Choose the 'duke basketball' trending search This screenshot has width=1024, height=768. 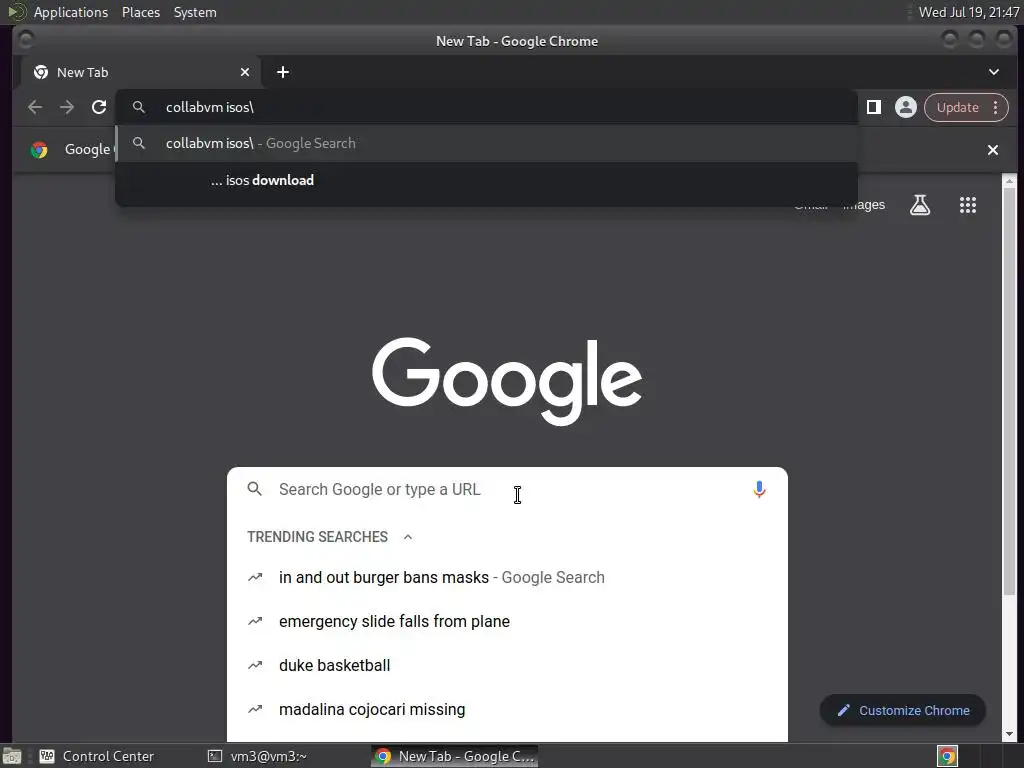[507, 665]
